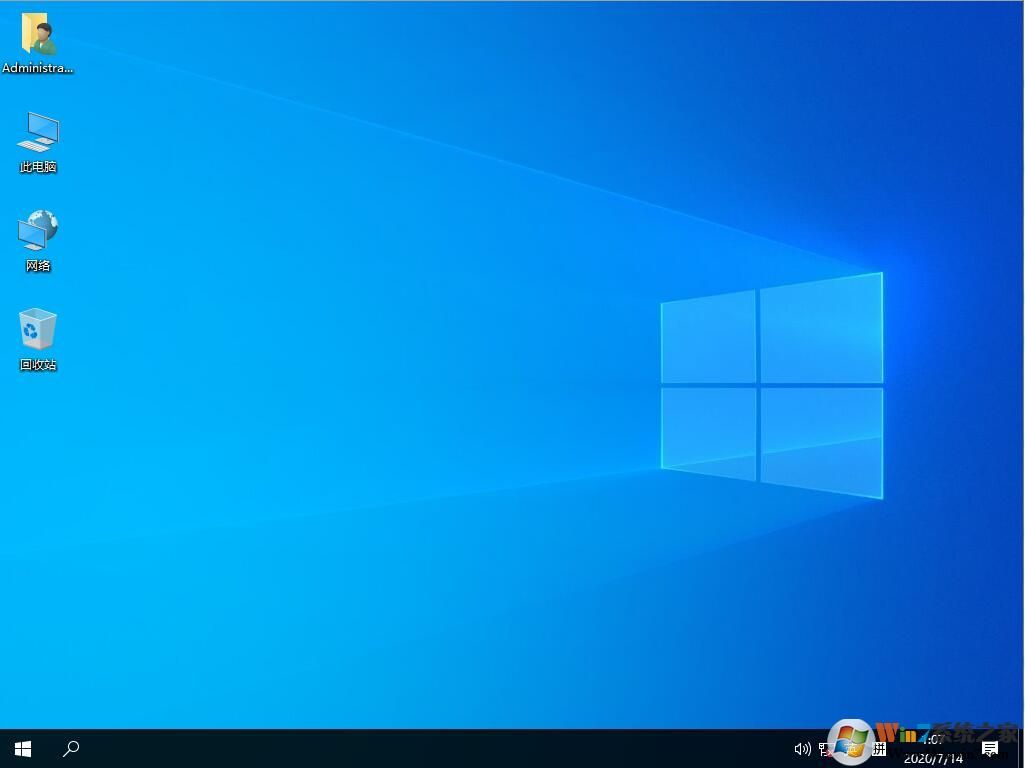1025x768 pixels.
Task: Open the speaker volume control in the tray
Action: pyautogui.click(x=803, y=748)
